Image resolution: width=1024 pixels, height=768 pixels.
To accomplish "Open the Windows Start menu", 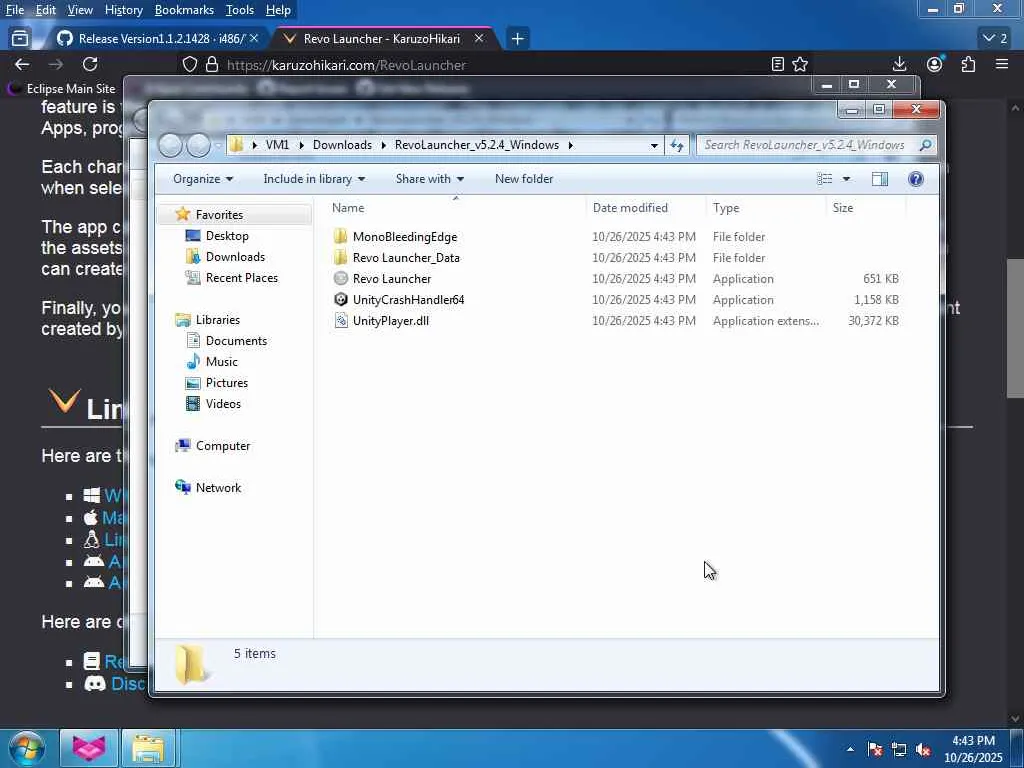I will pyautogui.click(x=26, y=748).
